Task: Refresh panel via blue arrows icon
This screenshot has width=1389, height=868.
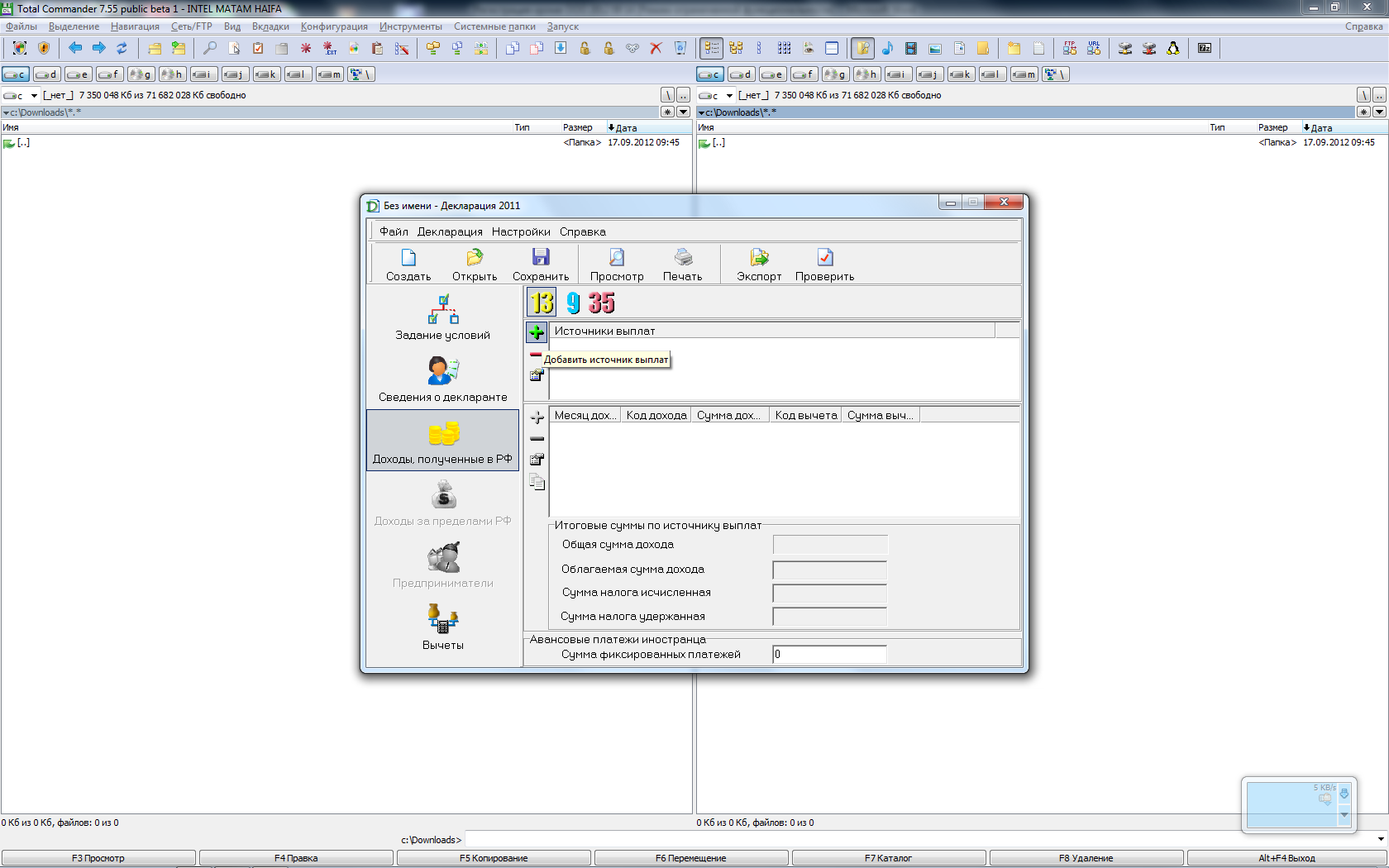Action: point(122,48)
